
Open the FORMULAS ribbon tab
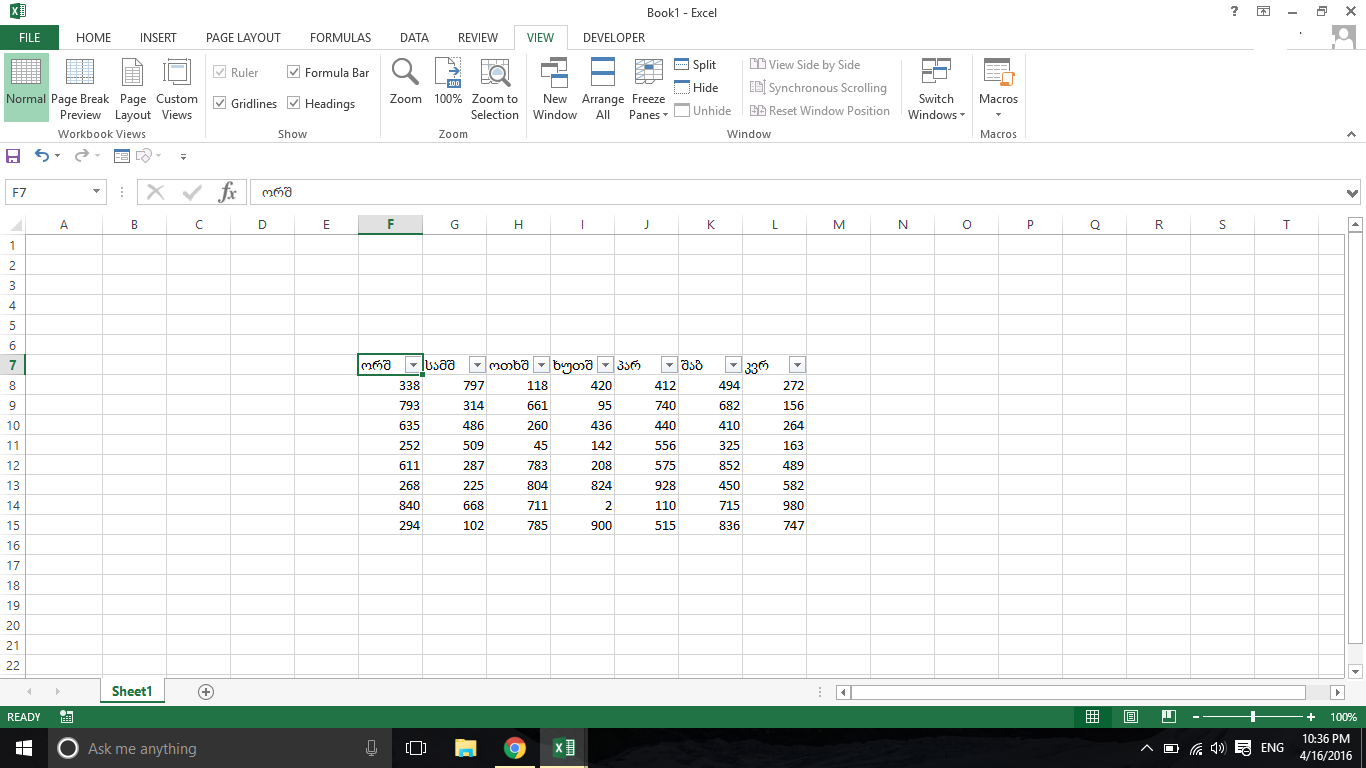tap(340, 38)
